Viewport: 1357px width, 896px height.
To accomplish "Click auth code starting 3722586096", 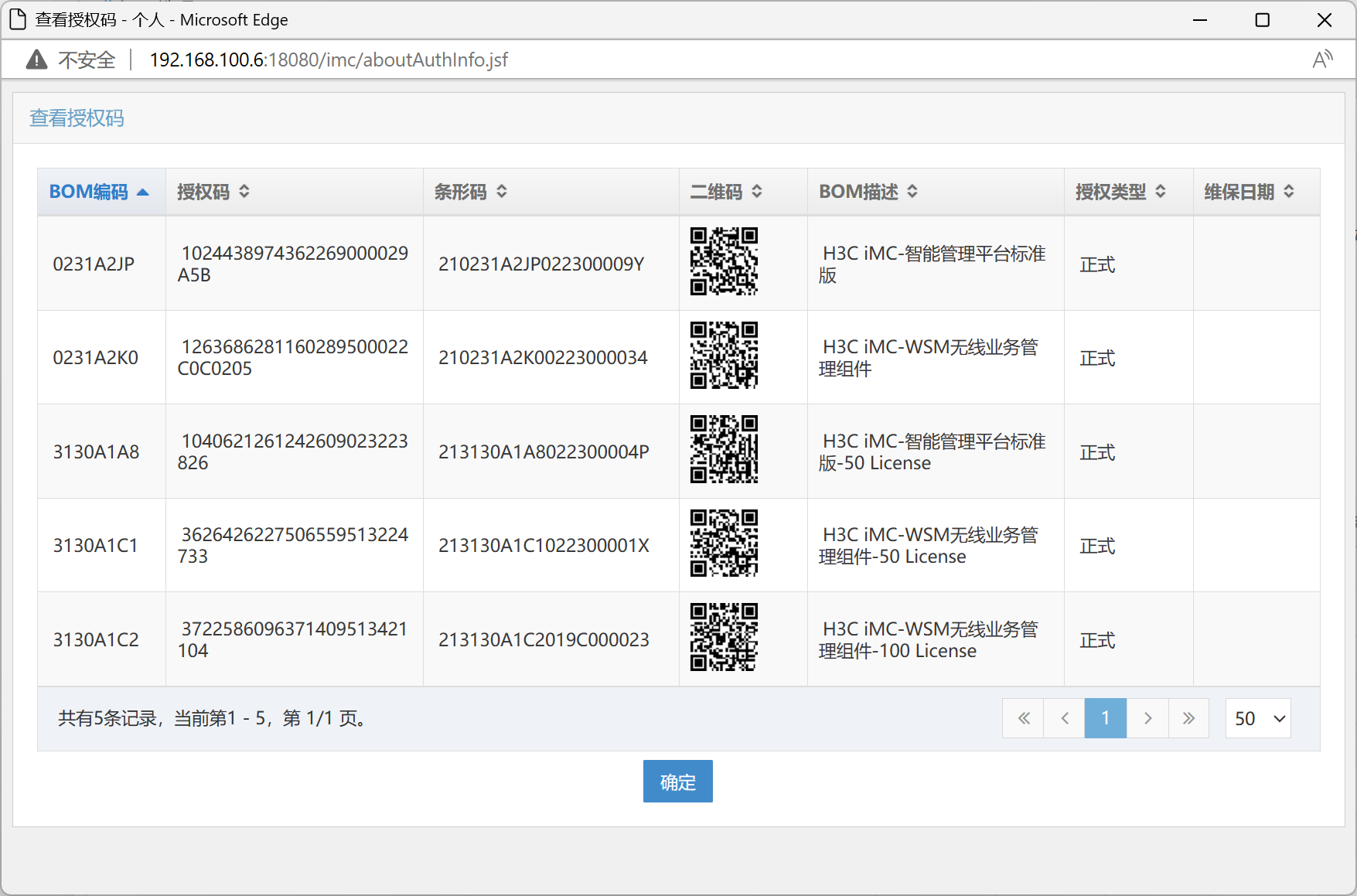I will pyautogui.click(x=293, y=639).
